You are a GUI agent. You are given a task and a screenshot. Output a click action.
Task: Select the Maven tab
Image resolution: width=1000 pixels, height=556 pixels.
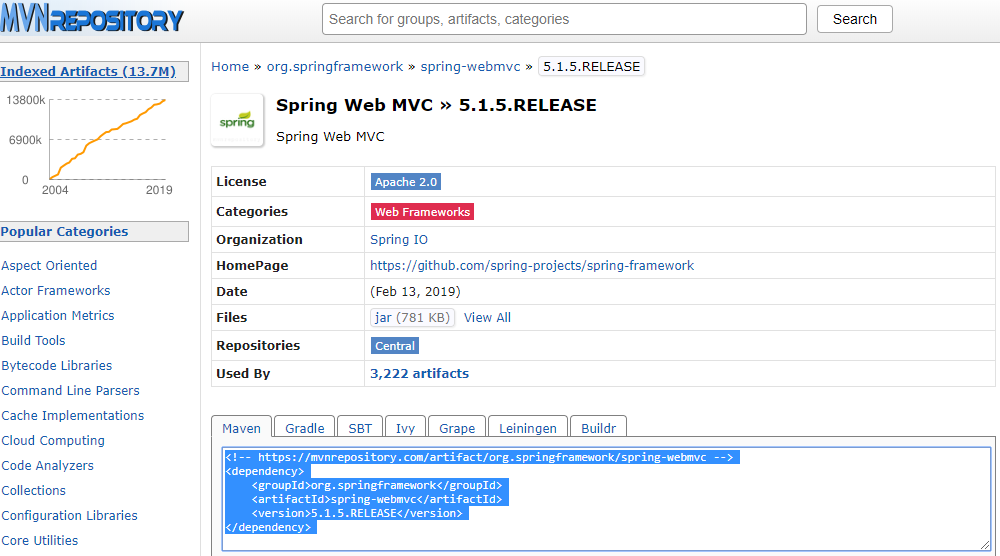pos(241,428)
